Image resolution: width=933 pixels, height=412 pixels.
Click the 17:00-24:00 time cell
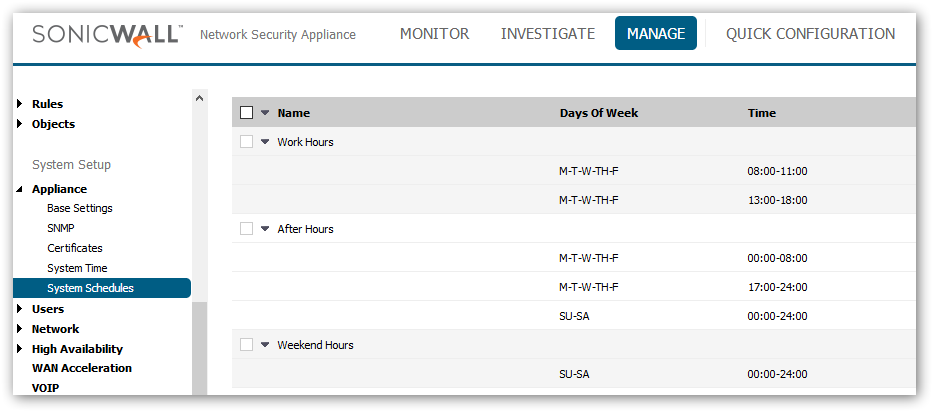777,287
